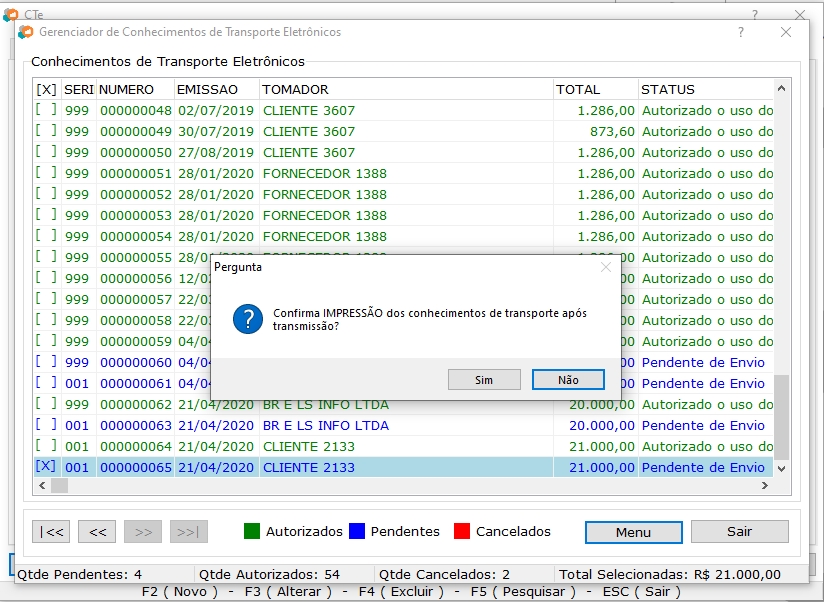The height and width of the screenshot is (602, 824).
Task: Toggle the select-all [X] header checkbox
Action: (x=46, y=89)
